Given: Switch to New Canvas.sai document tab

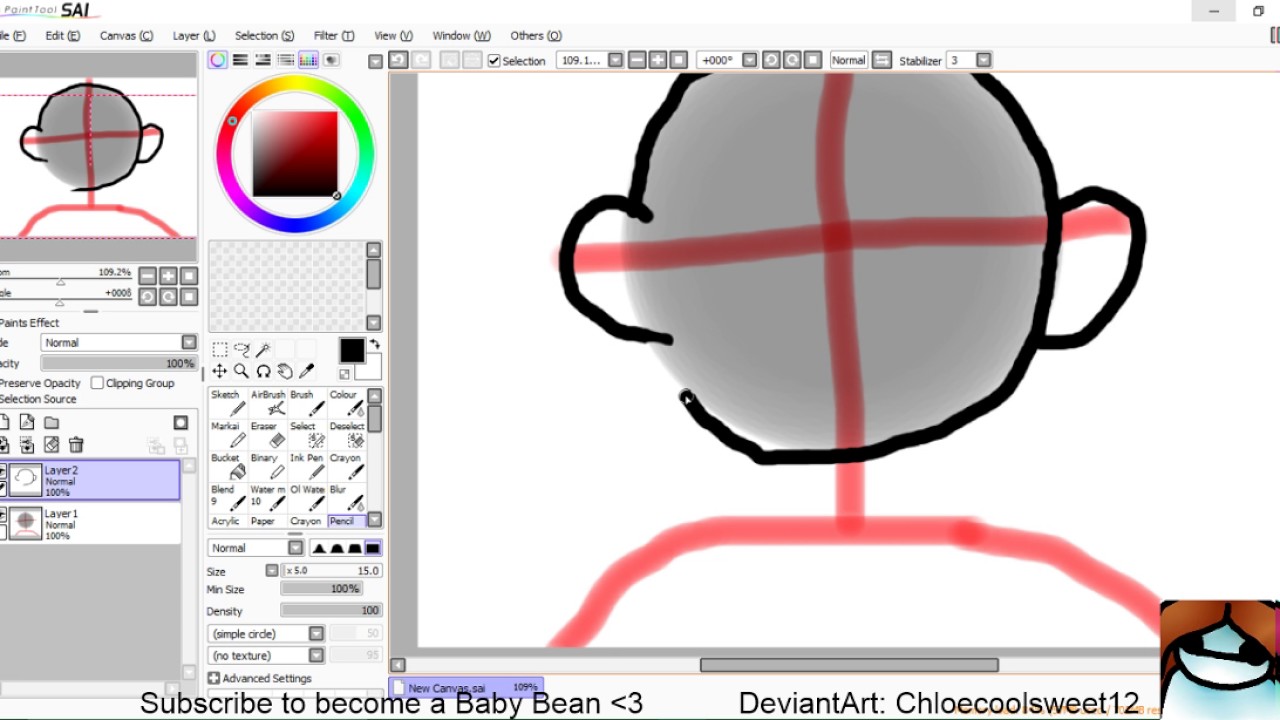Looking at the screenshot, I should (x=466, y=688).
